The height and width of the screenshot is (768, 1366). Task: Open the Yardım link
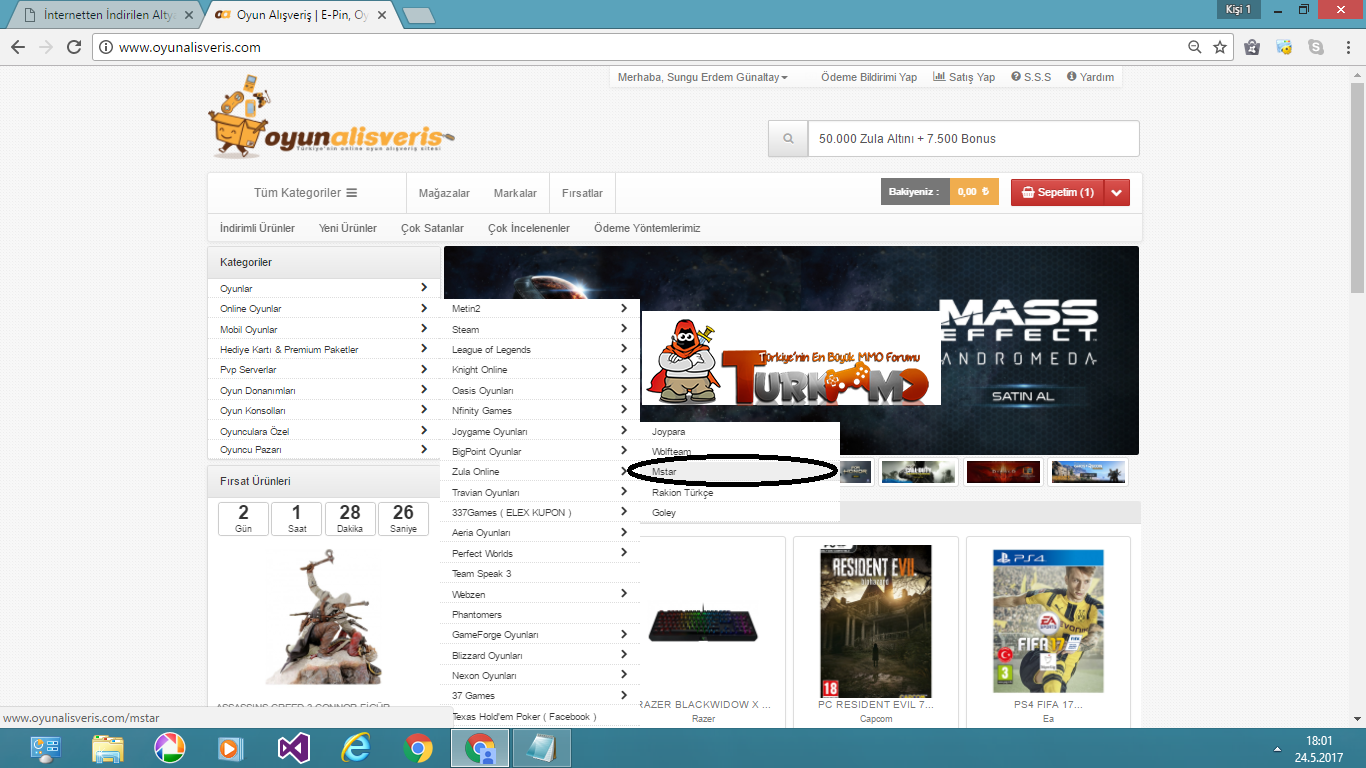1090,77
